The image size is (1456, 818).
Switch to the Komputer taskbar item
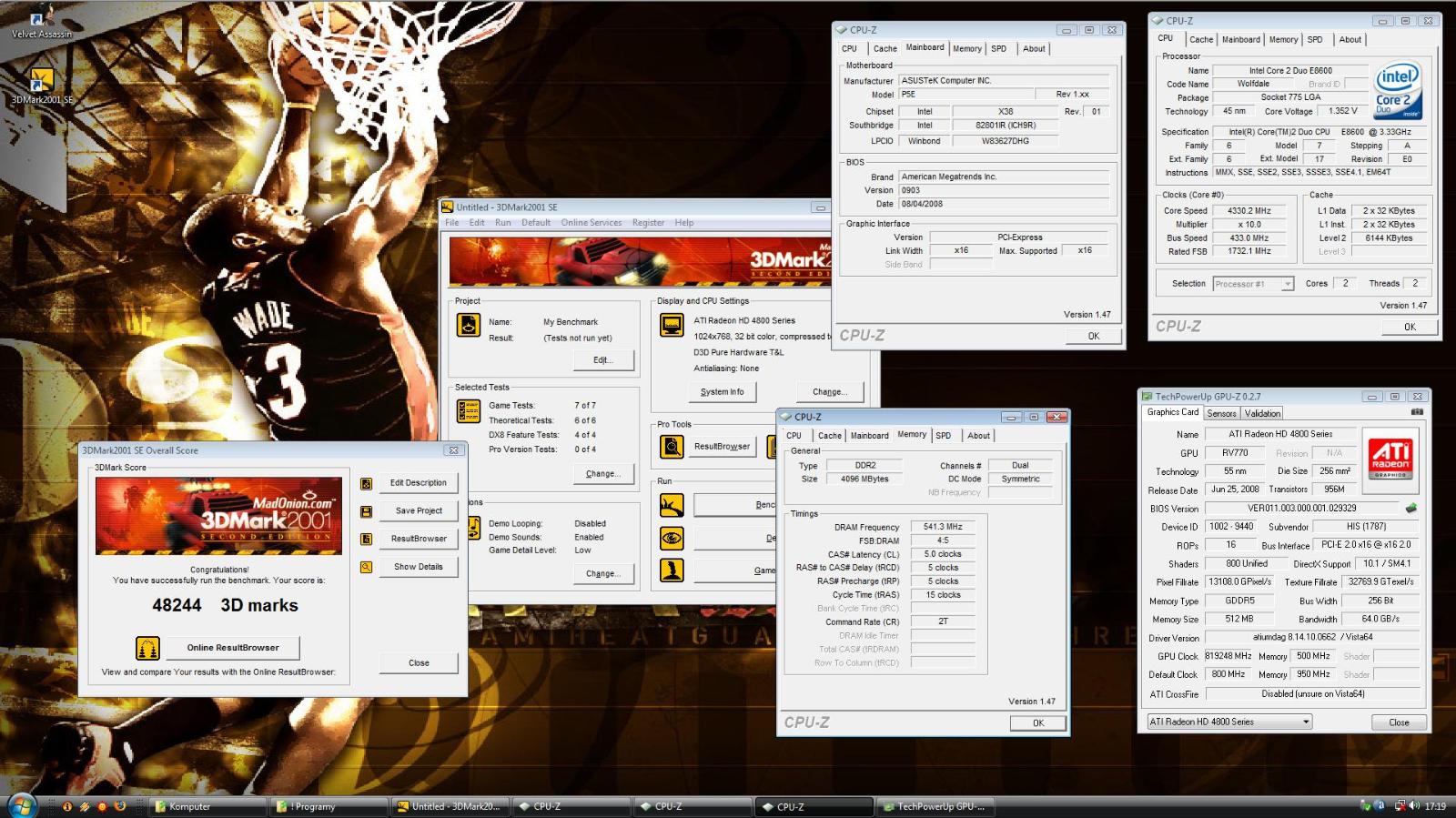pyautogui.click(x=207, y=806)
